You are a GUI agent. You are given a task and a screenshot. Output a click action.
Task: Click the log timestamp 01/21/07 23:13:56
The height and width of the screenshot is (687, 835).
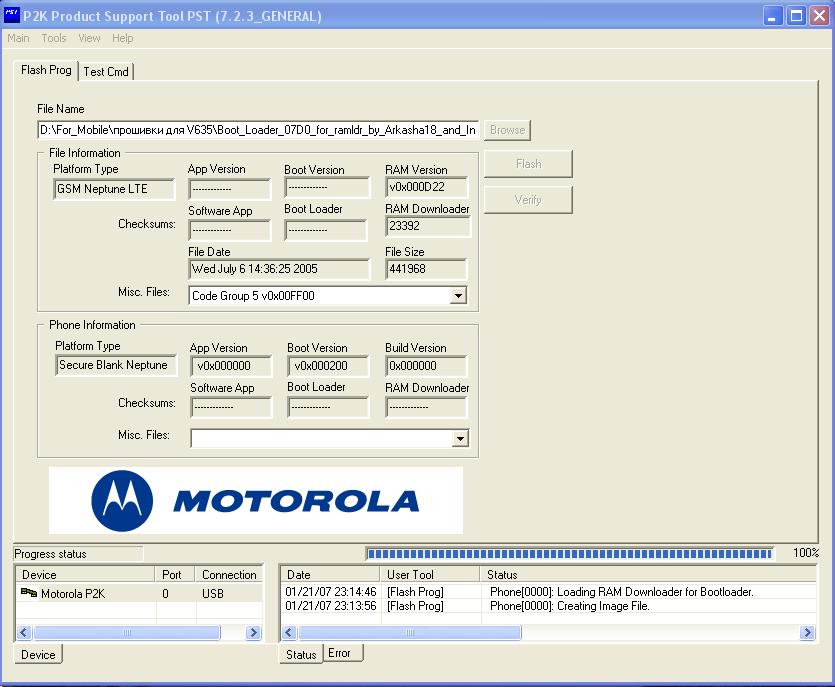pyautogui.click(x=331, y=606)
